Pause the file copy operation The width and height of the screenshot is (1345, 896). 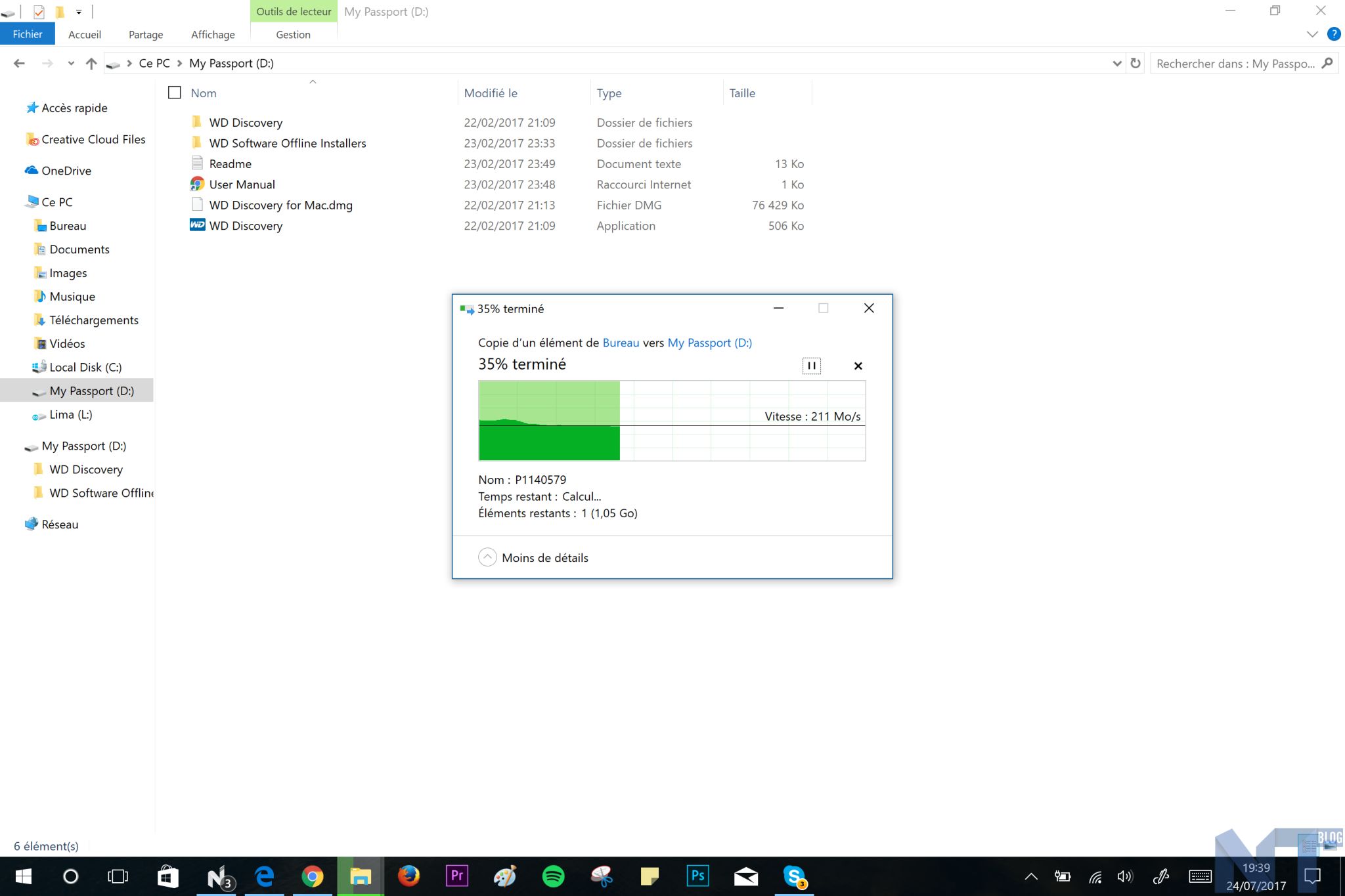click(812, 366)
